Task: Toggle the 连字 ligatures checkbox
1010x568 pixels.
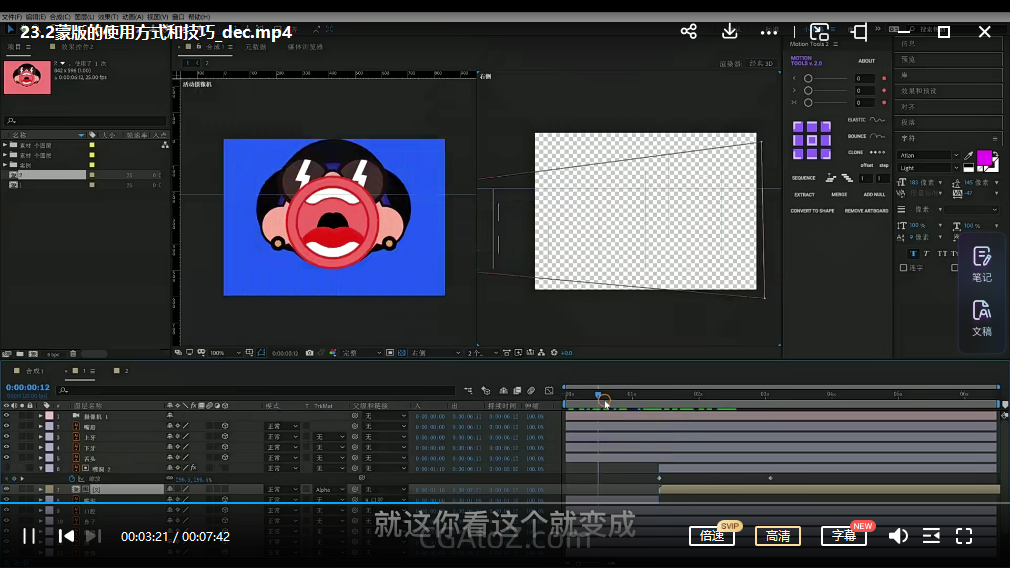Action: [x=904, y=268]
